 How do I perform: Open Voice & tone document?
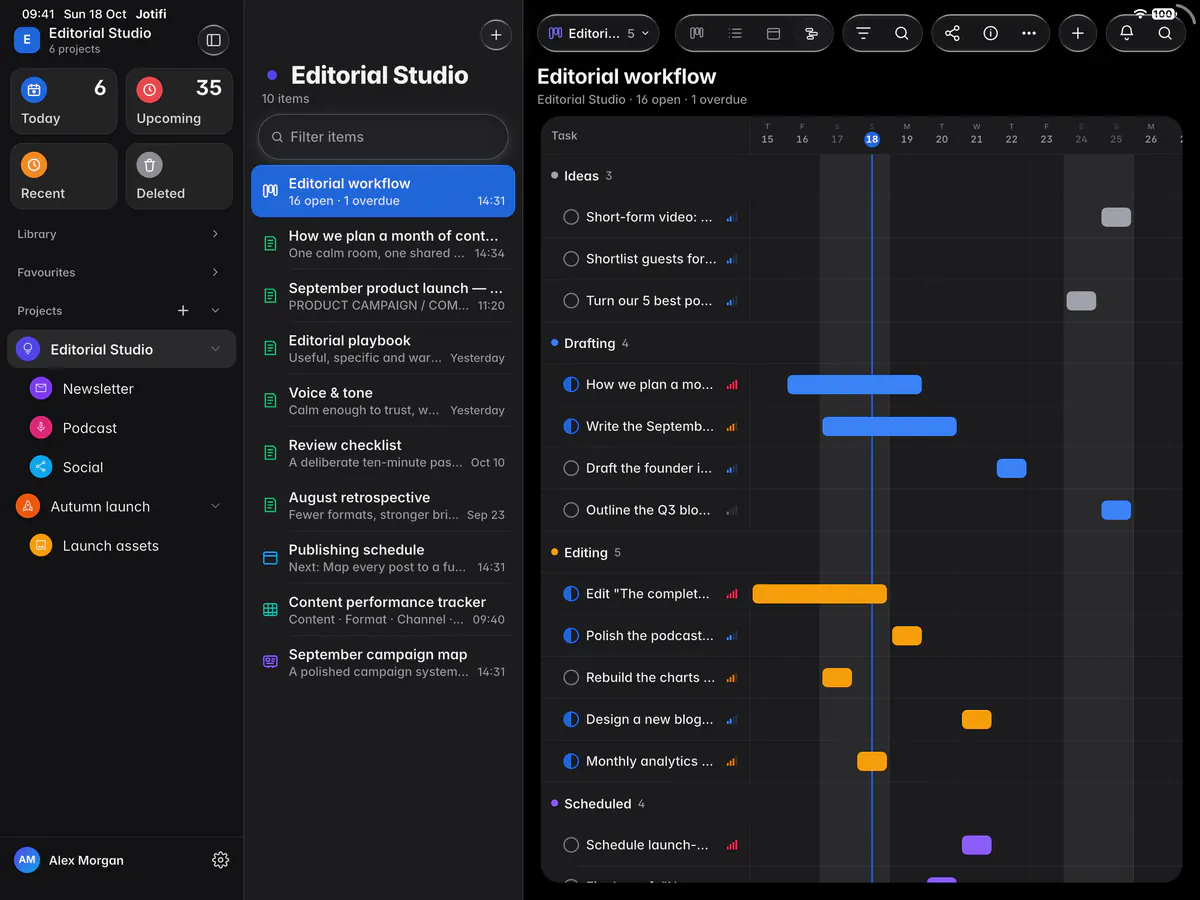tap(383, 401)
